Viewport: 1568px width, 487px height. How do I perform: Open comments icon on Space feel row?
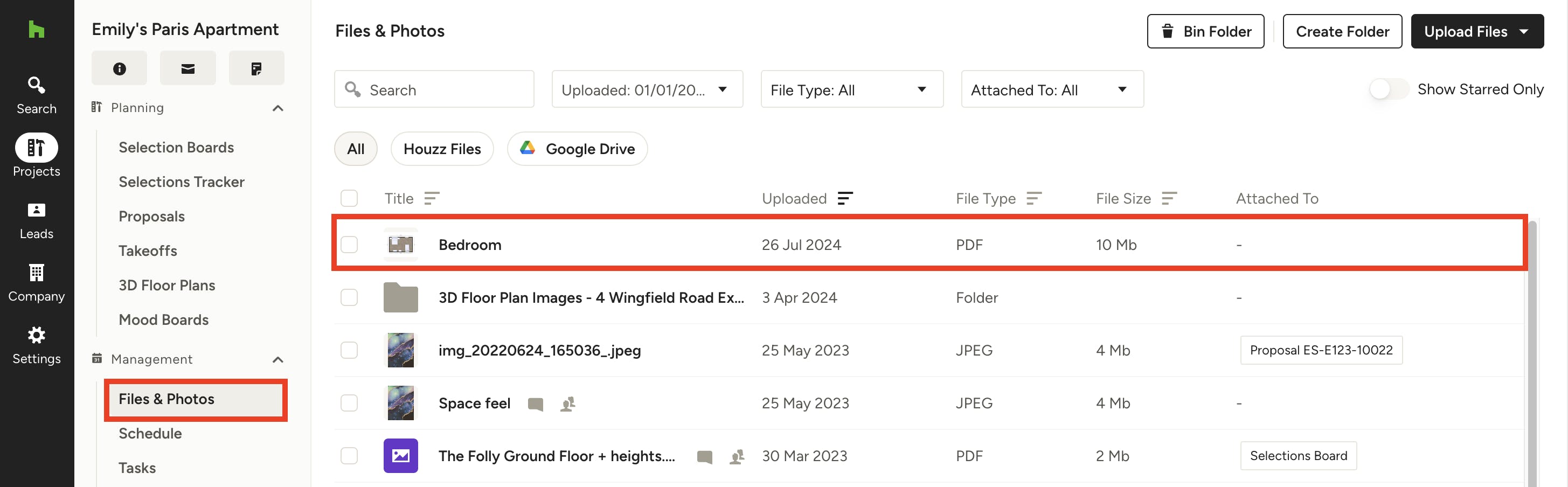coord(536,404)
